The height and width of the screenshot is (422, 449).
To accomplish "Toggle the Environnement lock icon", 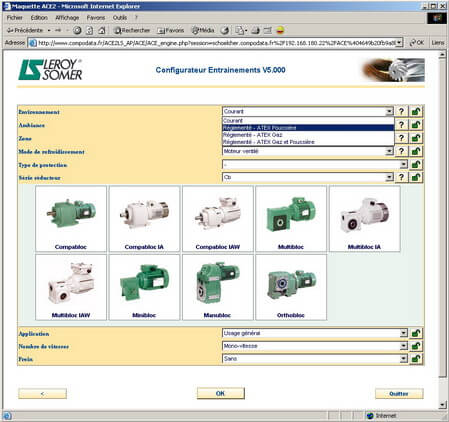I will [x=415, y=111].
